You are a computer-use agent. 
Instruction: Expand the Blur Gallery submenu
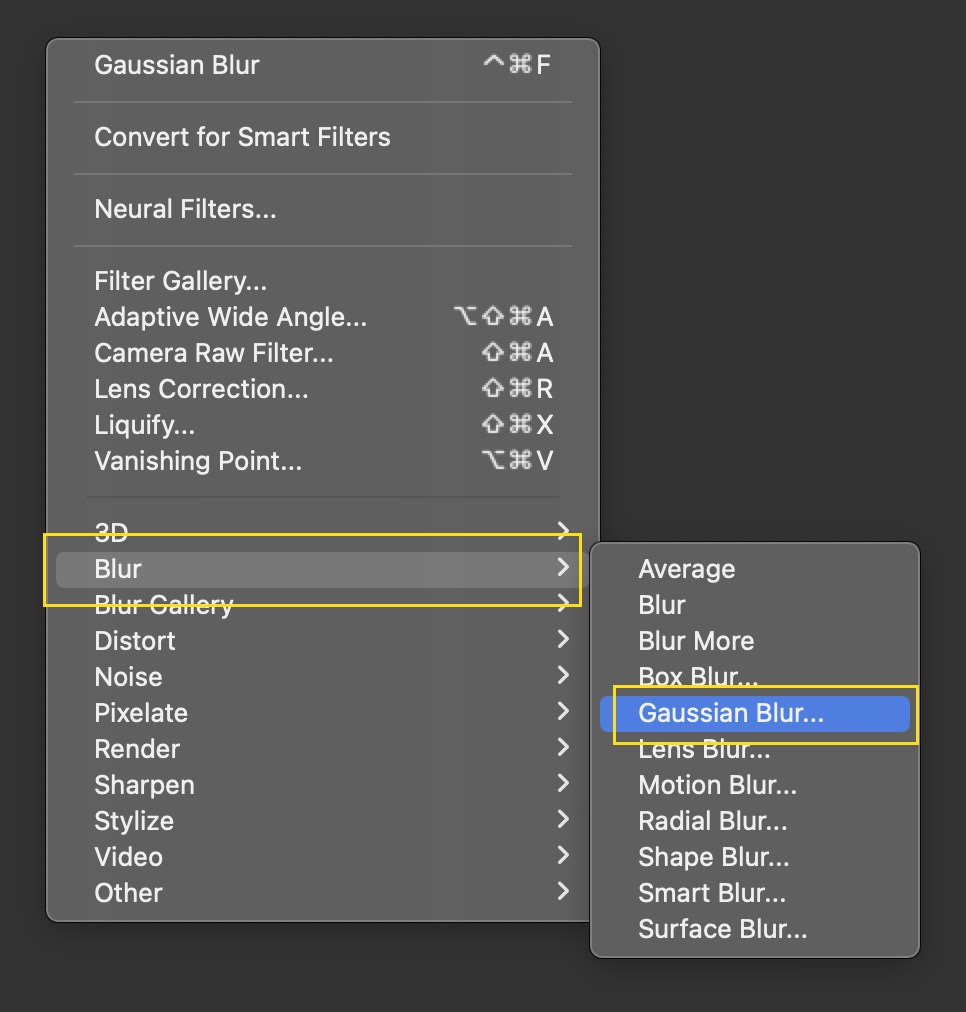point(563,603)
